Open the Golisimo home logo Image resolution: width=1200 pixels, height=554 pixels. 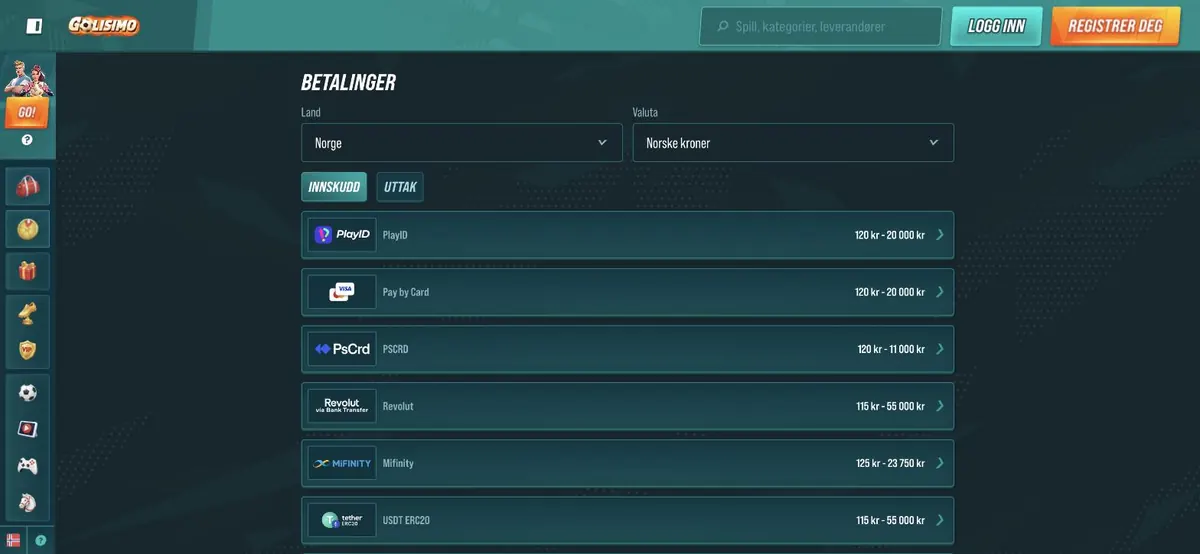pyautogui.click(x=104, y=26)
